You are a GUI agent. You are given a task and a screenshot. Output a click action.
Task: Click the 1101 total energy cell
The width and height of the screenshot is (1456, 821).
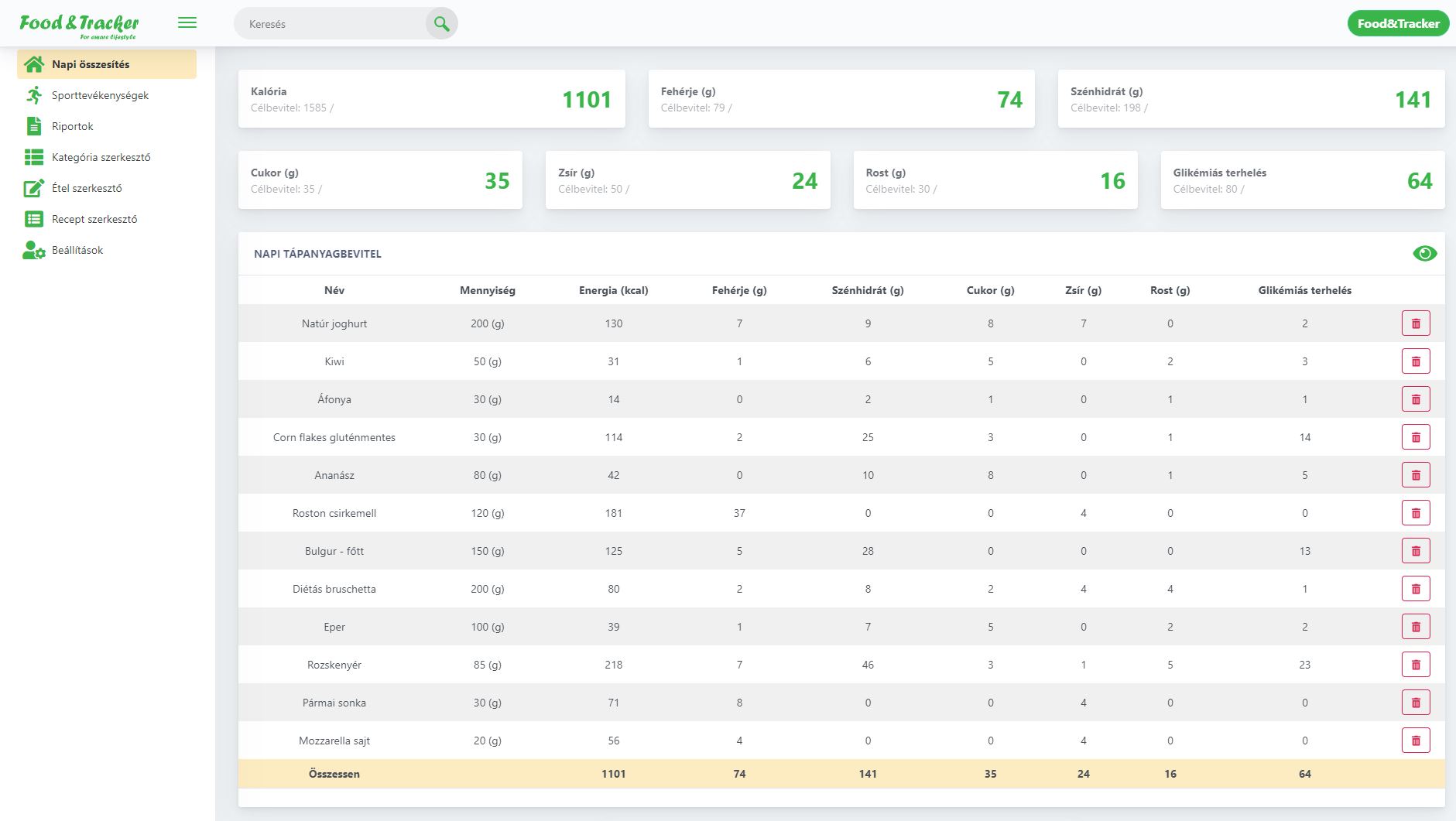click(614, 774)
